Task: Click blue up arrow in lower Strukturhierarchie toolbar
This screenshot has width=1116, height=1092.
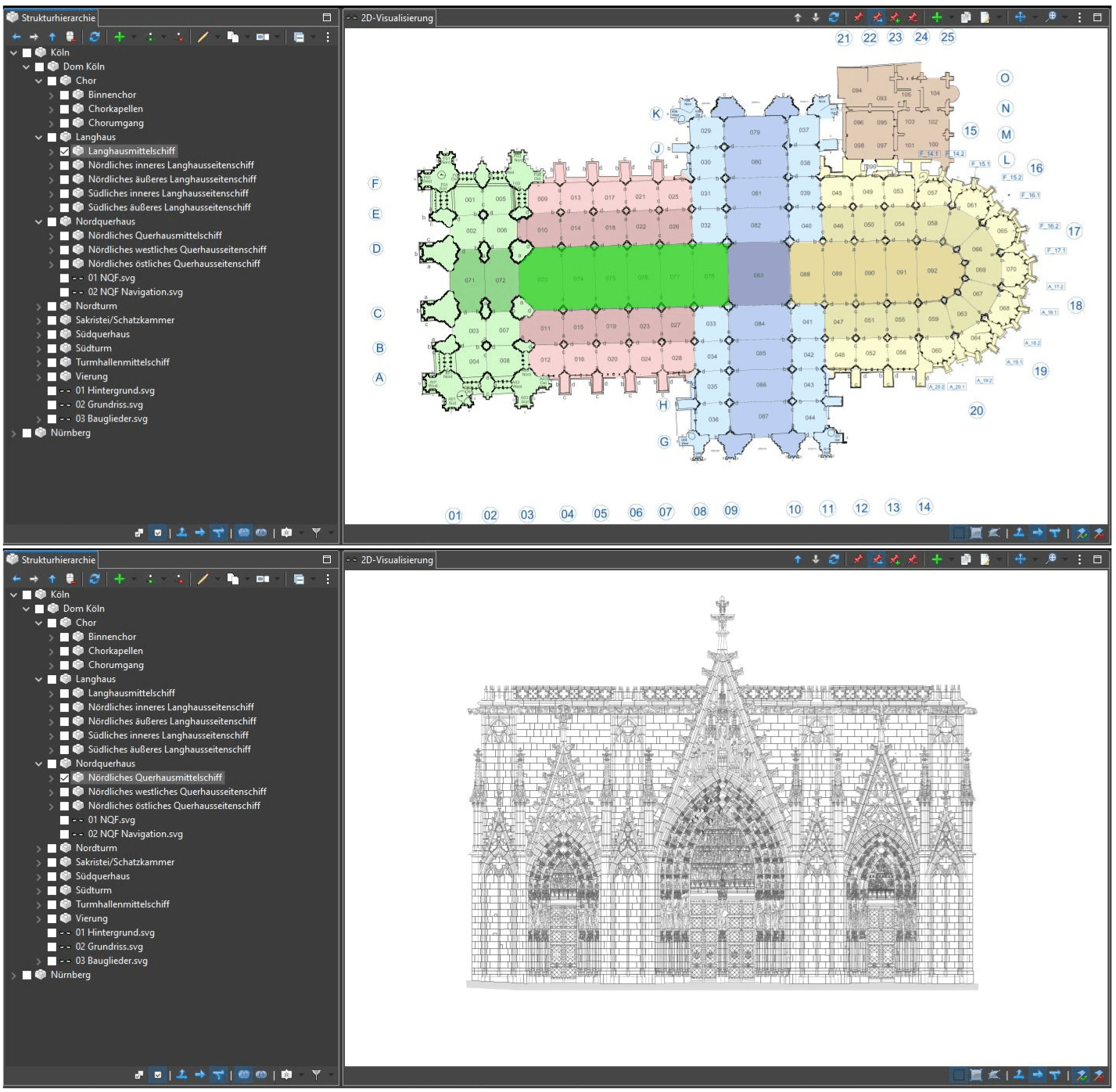Action: point(52,579)
